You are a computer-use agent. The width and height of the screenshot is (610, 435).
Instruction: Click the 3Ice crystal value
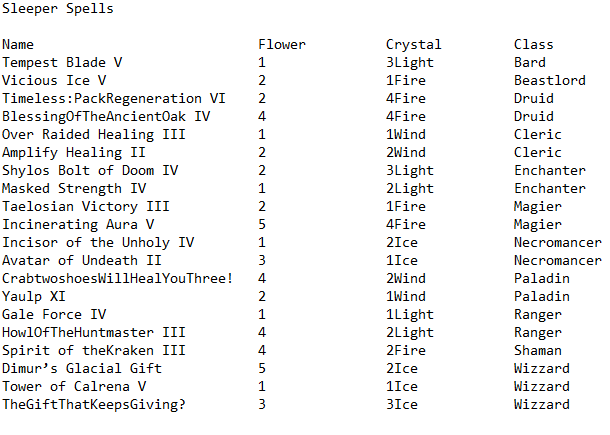(x=402, y=405)
